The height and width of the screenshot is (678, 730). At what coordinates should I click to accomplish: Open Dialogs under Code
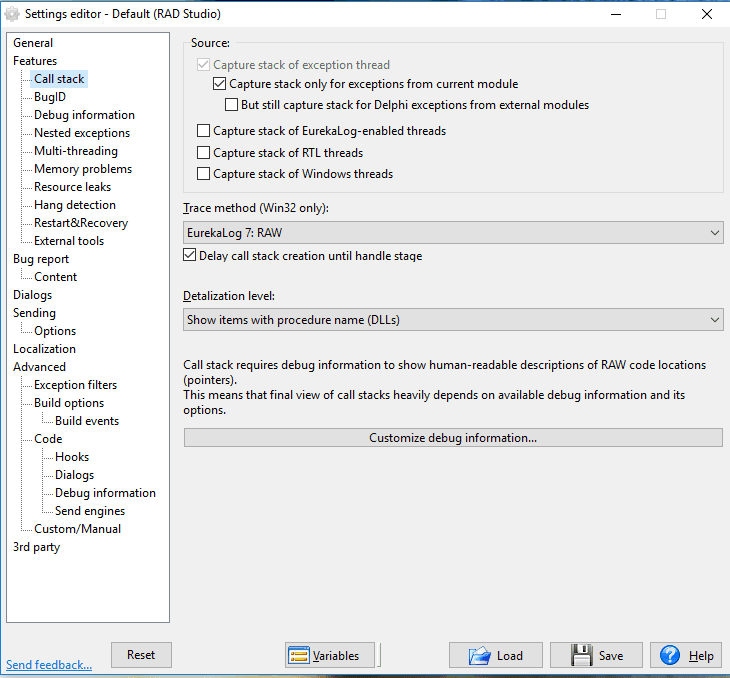(x=74, y=475)
